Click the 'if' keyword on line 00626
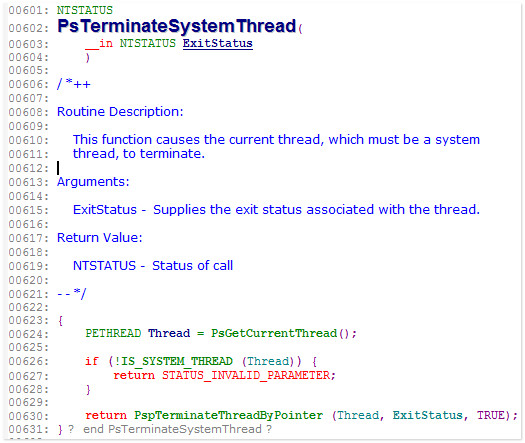 [92, 361]
